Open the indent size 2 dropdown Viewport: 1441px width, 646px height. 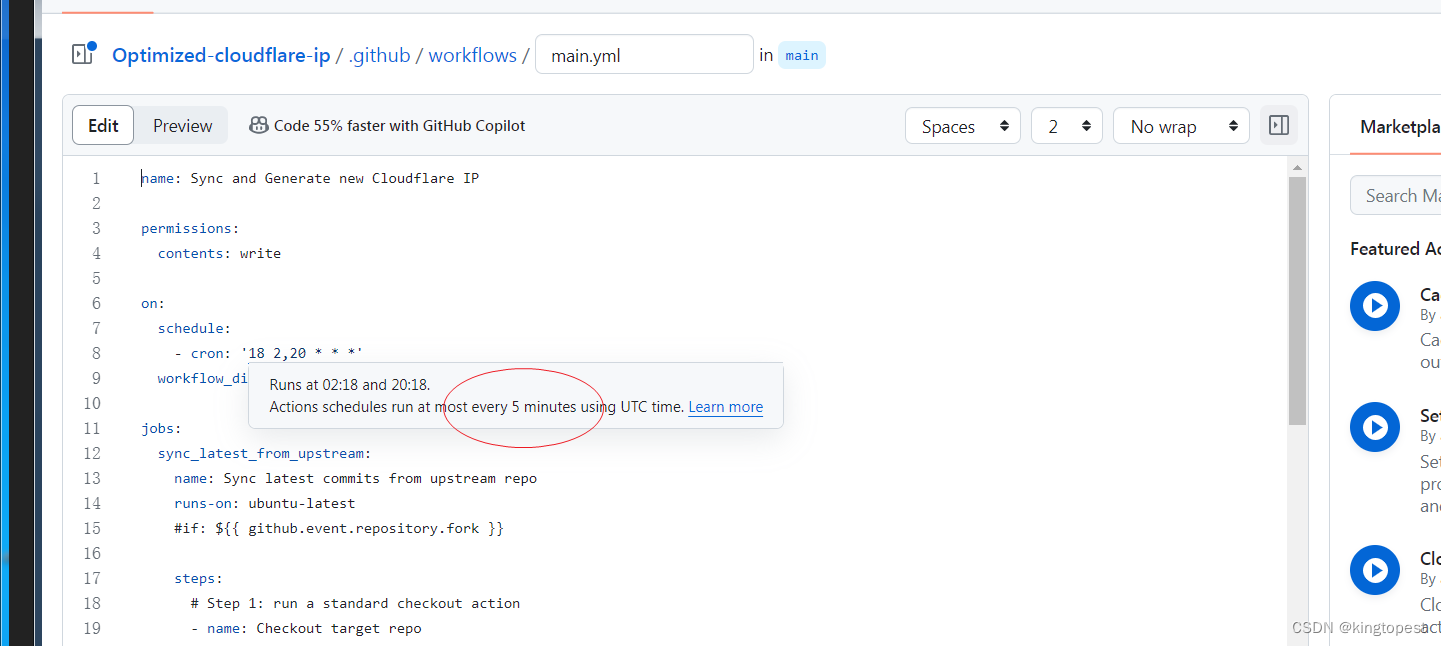(x=1067, y=126)
